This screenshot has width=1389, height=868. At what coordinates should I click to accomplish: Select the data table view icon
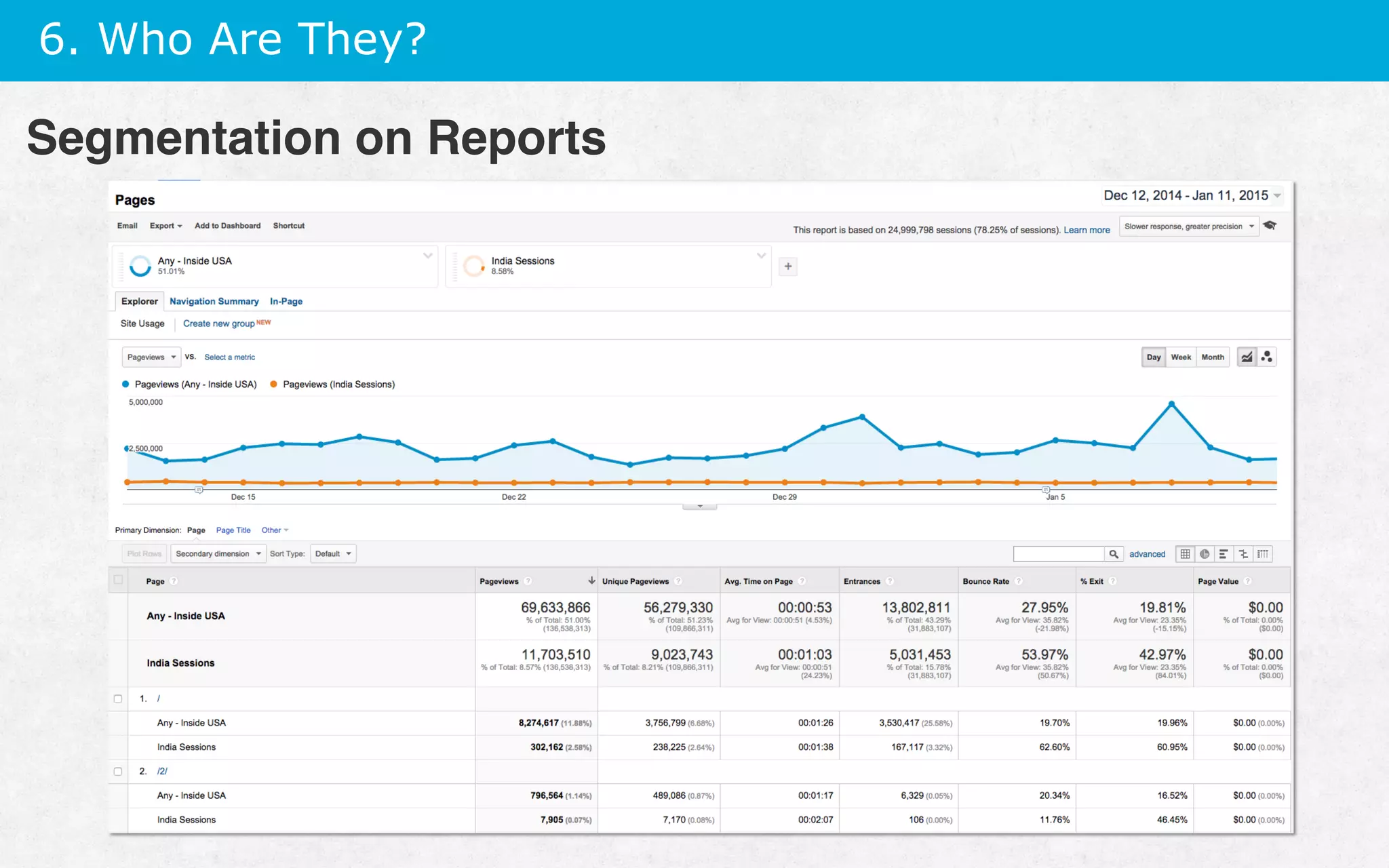coord(1185,554)
